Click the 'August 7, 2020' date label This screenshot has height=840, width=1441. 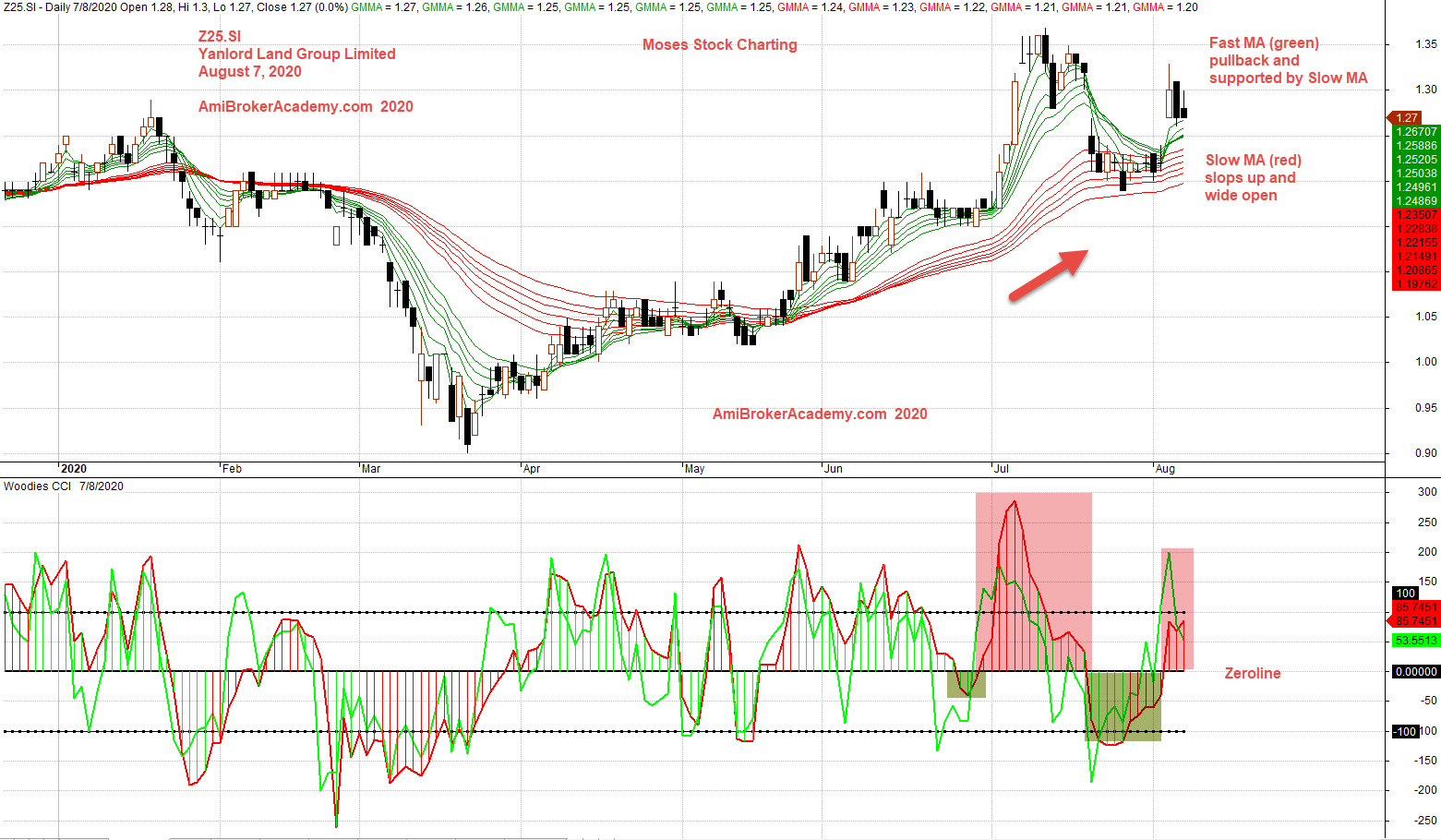click(x=250, y=71)
